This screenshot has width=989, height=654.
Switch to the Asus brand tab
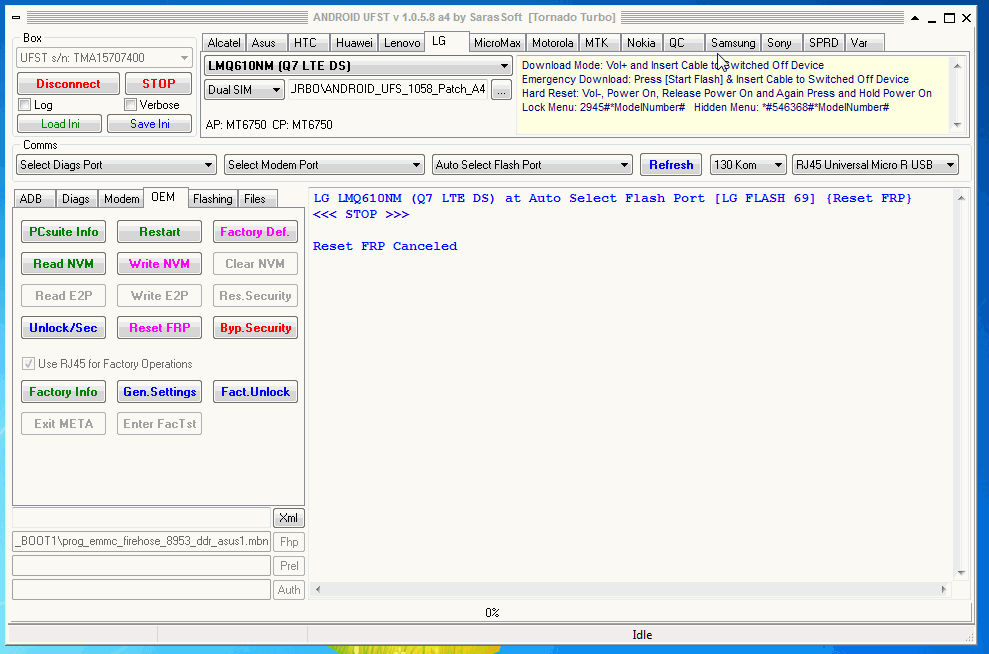264,43
